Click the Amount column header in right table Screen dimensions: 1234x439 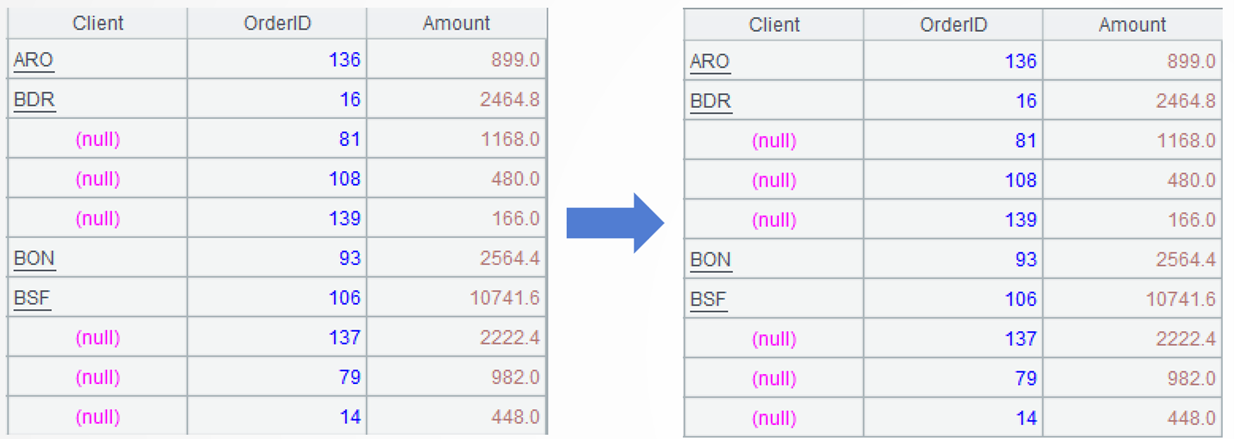click(x=1132, y=25)
